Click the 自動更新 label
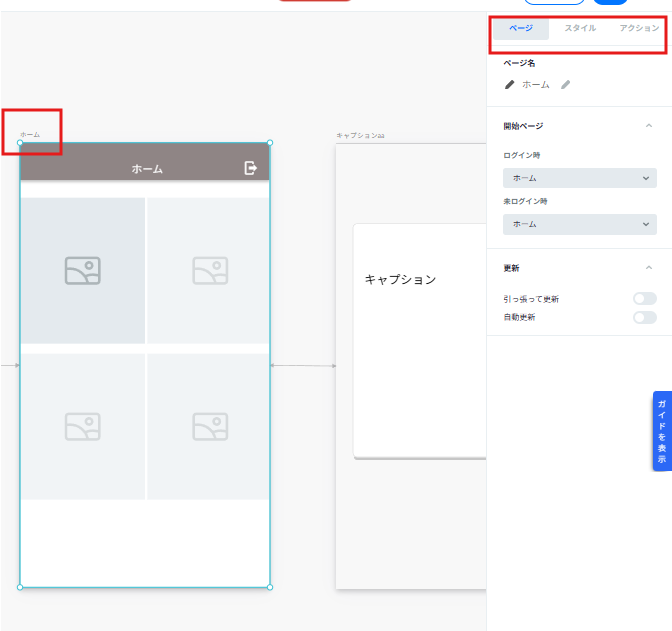The width and height of the screenshot is (672, 631). coord(519,317)
